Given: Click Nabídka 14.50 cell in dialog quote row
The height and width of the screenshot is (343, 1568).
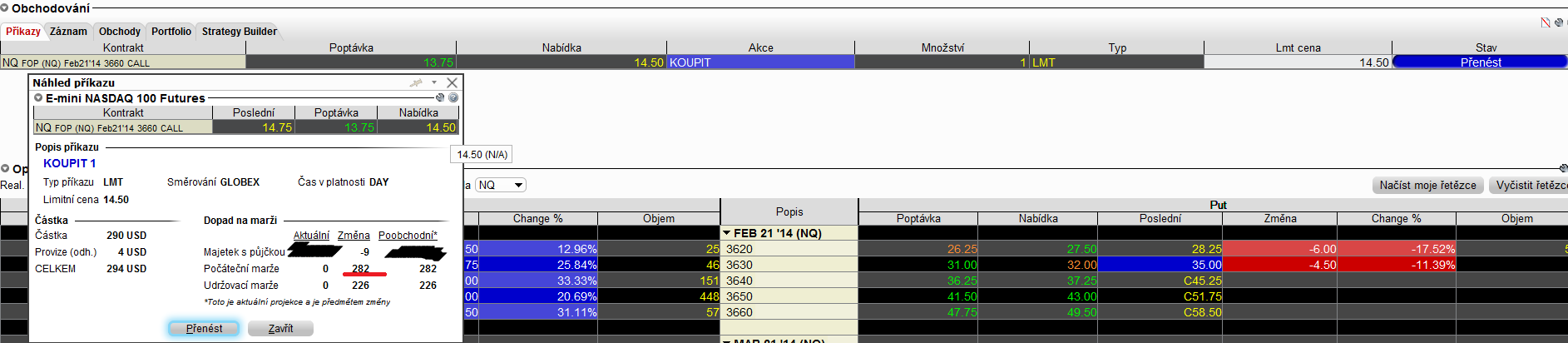Looking at the screenshot, I should (x=418, y=127).
